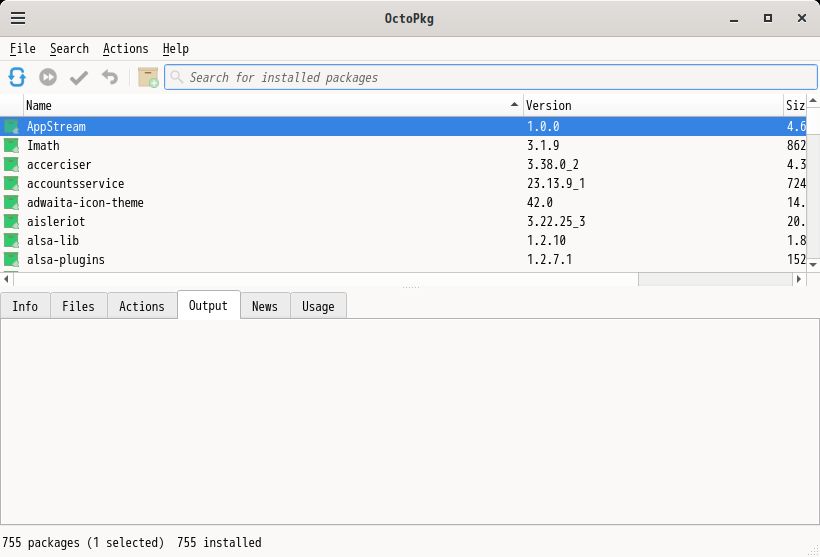Click version 1.2.7.1 cell
Viewport: 820px width, 557px height.
(549, 259)
